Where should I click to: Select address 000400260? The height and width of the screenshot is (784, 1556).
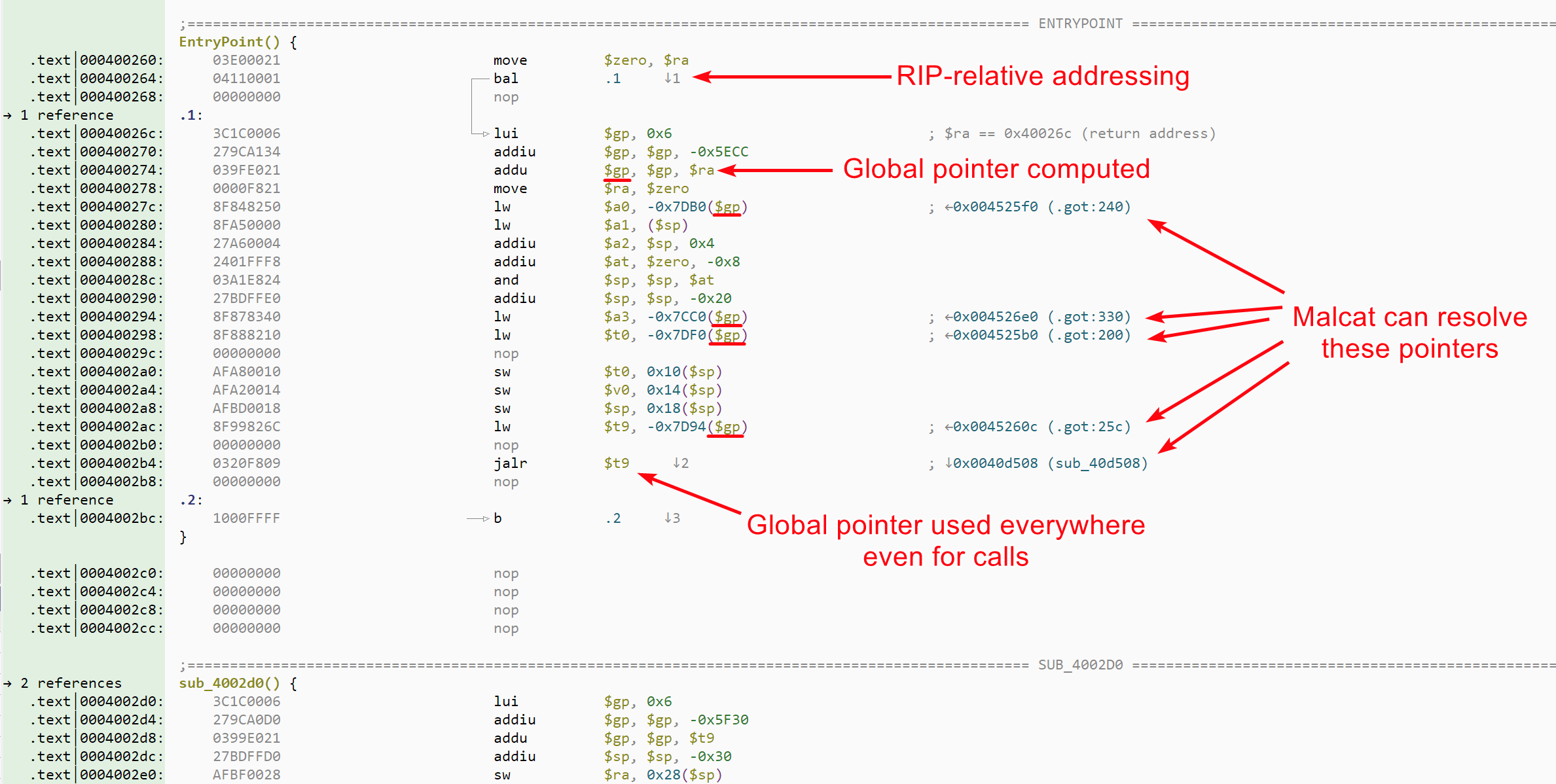click(x=121, y=60)
